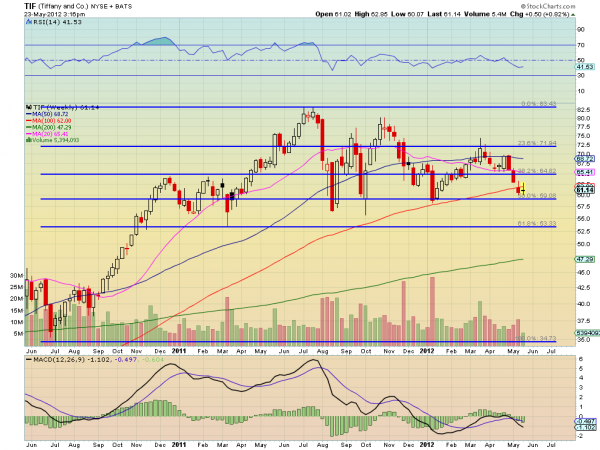
Task: Click the -0.497 MACD axis value tag
Action: [584, 421]
